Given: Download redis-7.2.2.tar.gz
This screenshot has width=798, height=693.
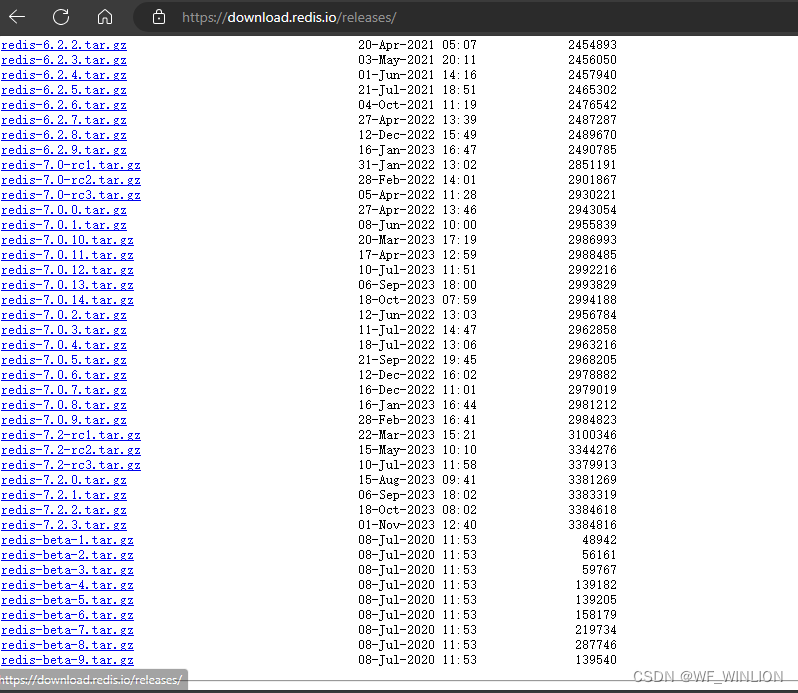Looking at the screenshot, I should 64,510.
